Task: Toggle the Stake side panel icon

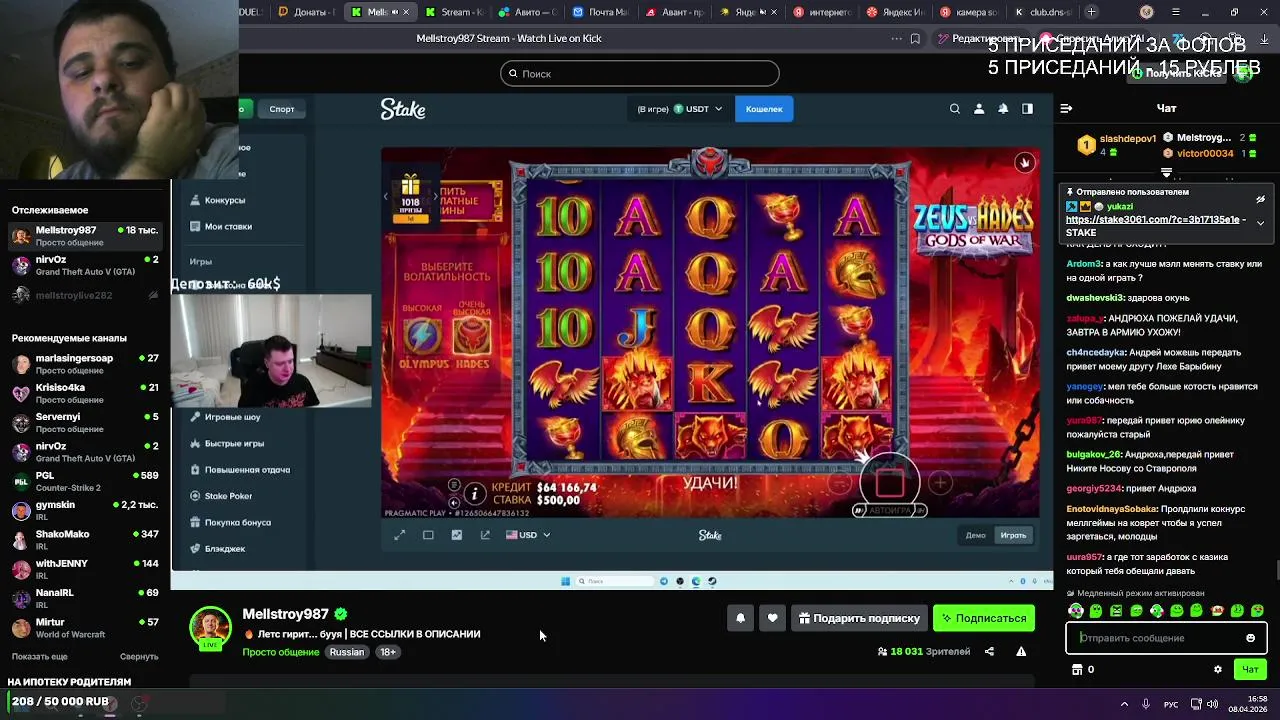Action: click(x=1027, y=109)
